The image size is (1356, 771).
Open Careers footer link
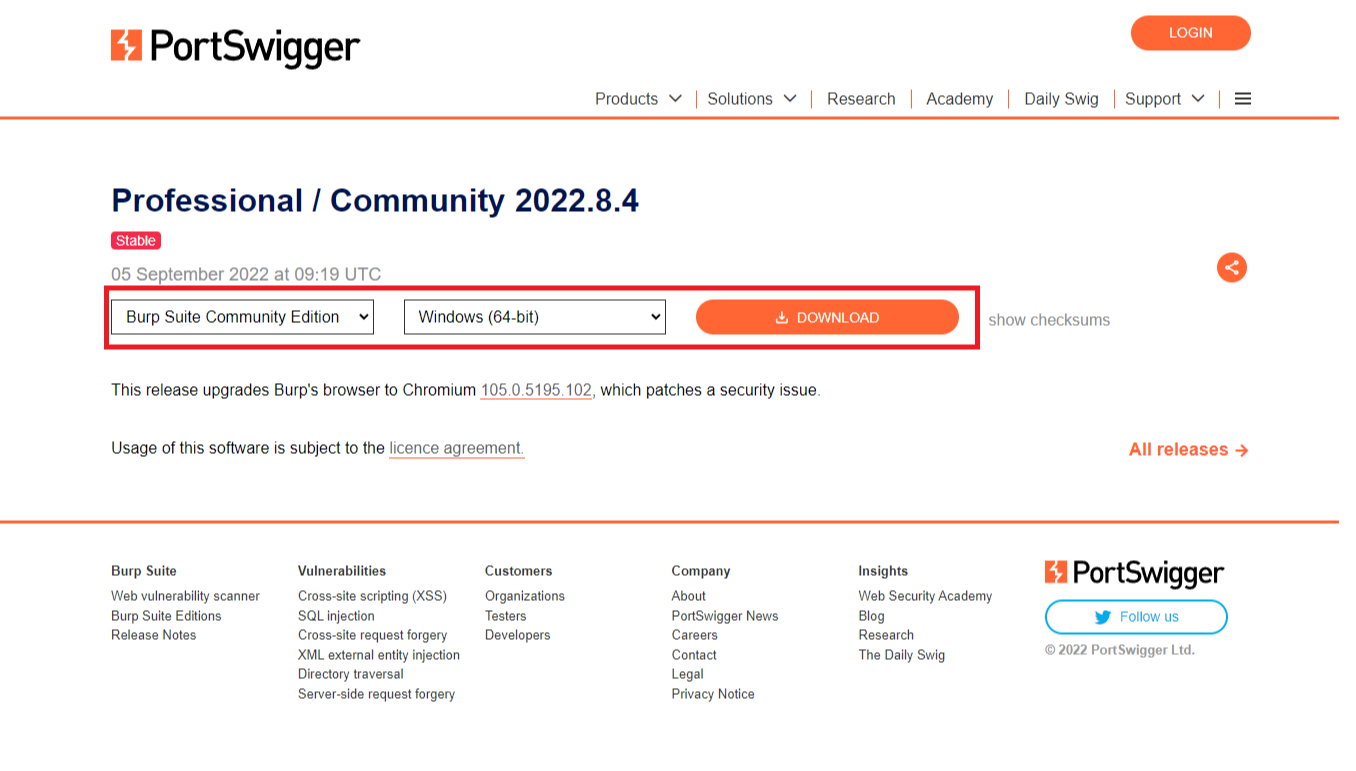pos(695,635)
